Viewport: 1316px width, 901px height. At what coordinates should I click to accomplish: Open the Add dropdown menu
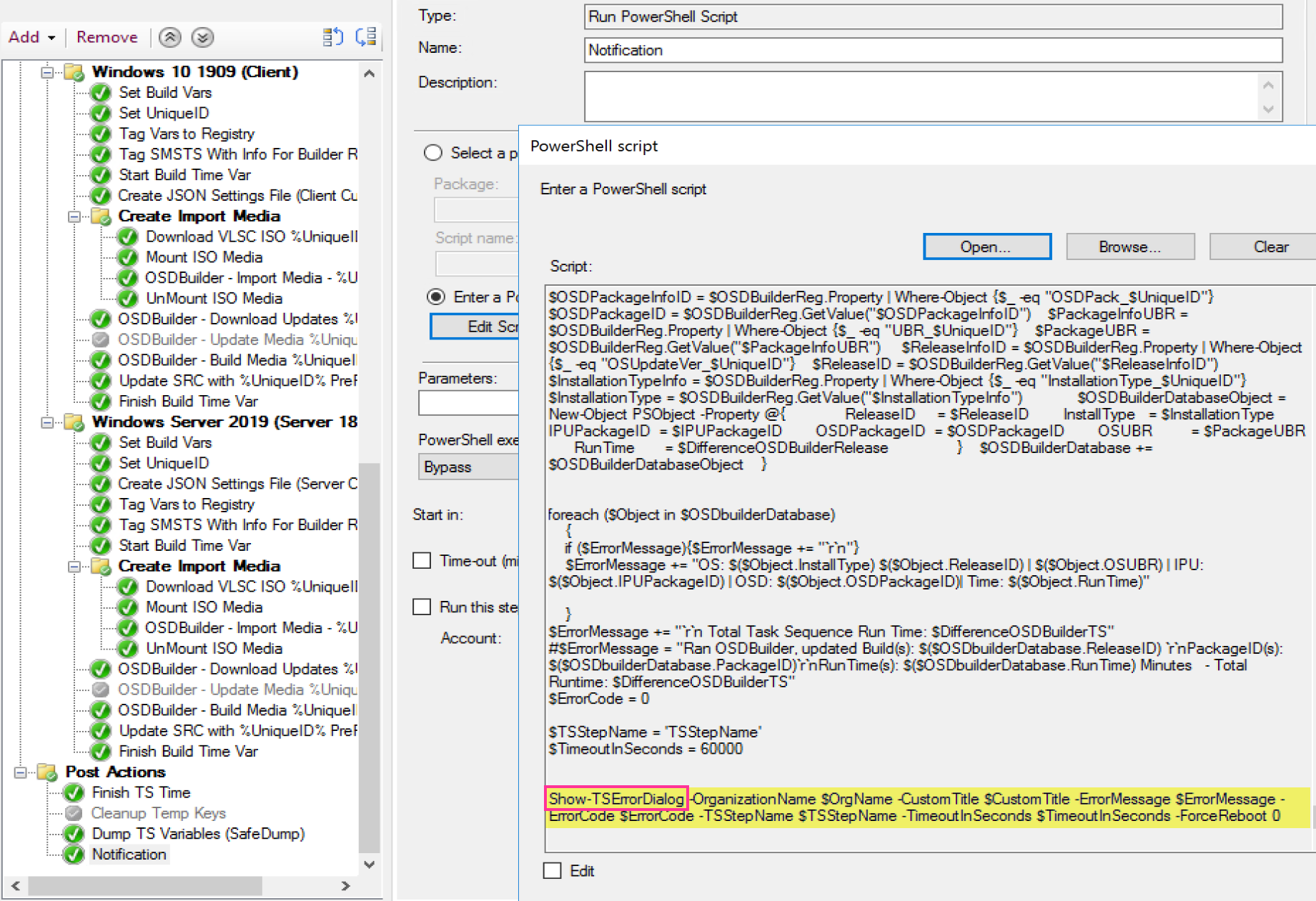[x=31, y=37]
